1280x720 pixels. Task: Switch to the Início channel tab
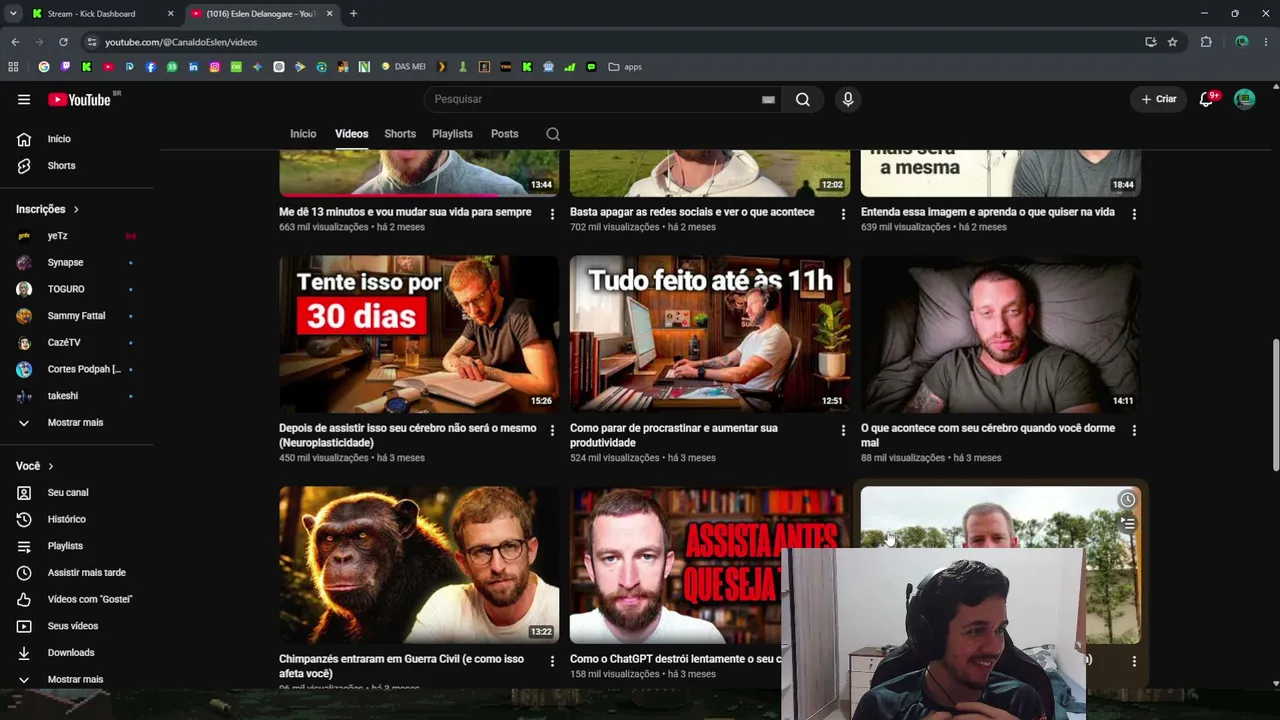pos(303,134)
